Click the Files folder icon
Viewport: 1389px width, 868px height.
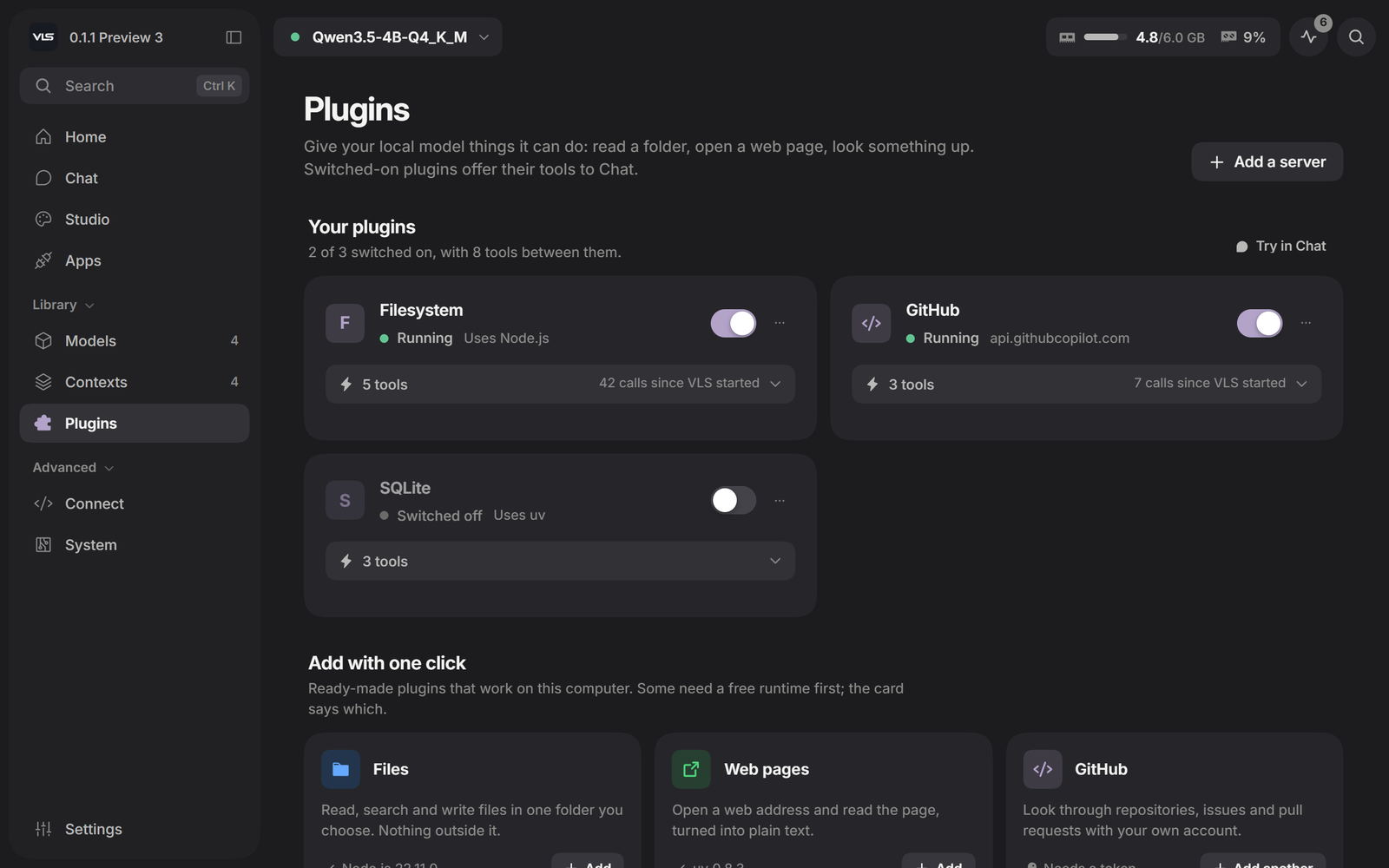tap(340, 769)
